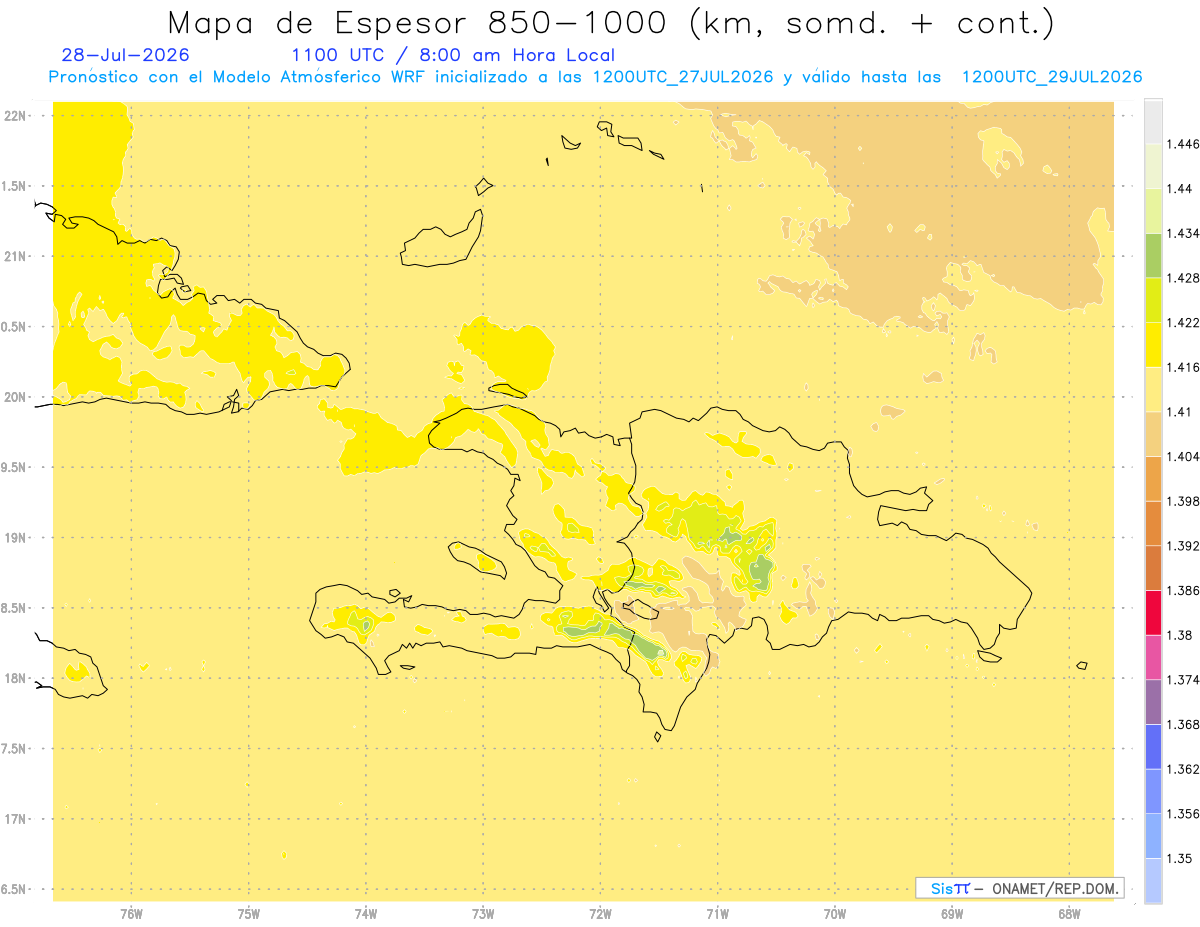Click the colorbar value 1.416

click(1182, 367)
